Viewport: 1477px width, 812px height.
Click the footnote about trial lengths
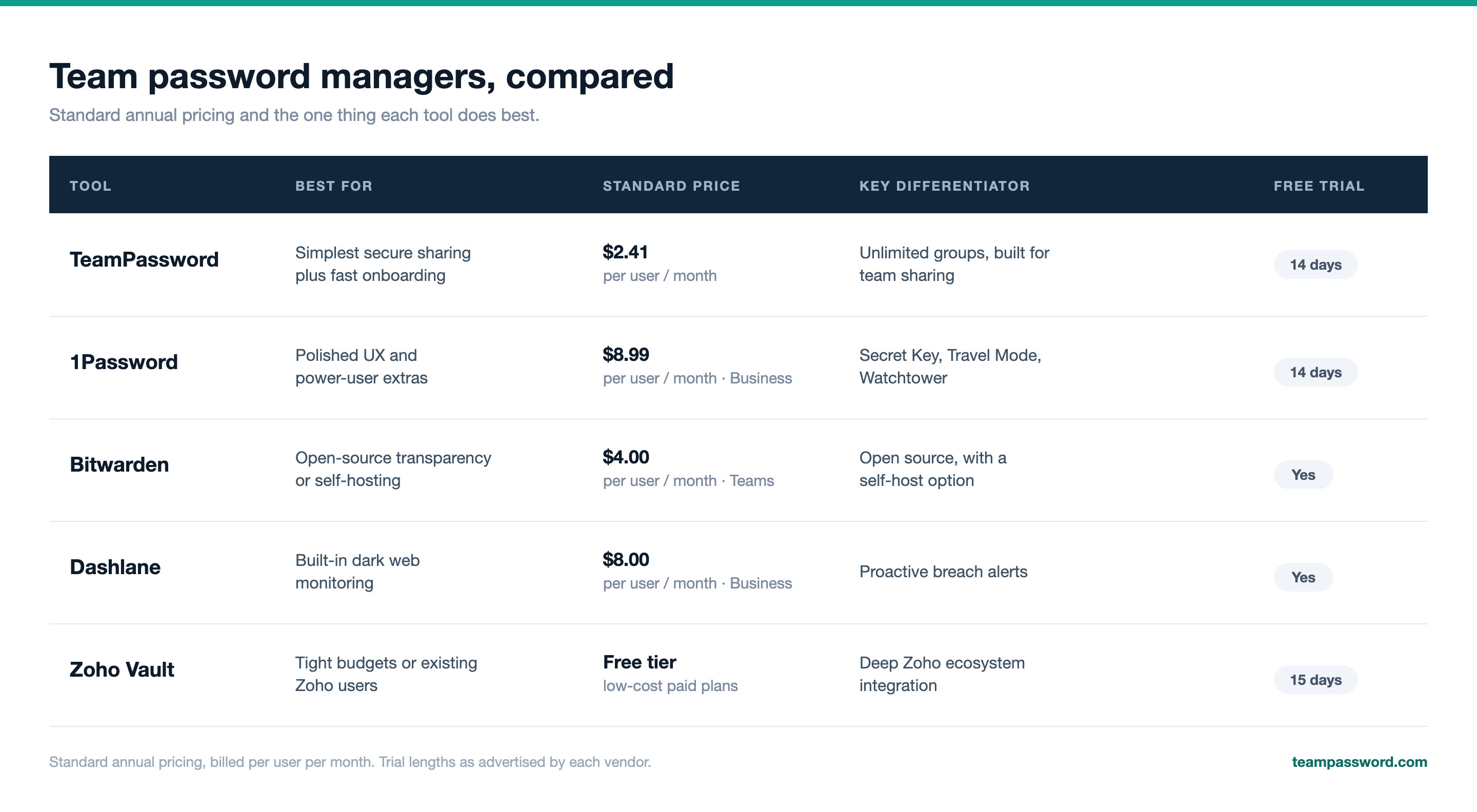click(350, 762)
